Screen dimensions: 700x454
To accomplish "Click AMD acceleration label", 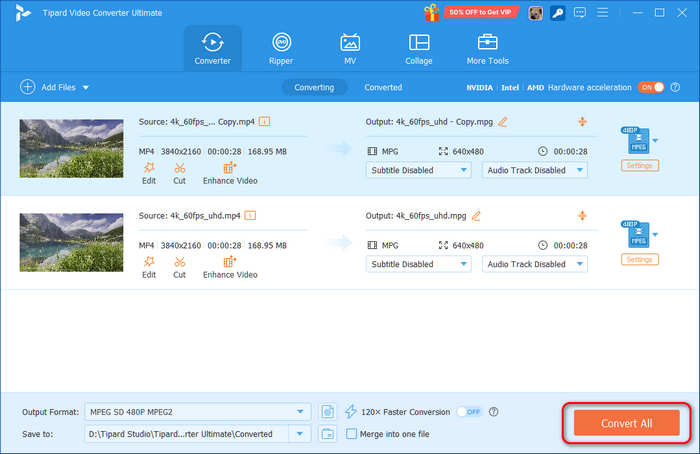I will click(535, 87).
